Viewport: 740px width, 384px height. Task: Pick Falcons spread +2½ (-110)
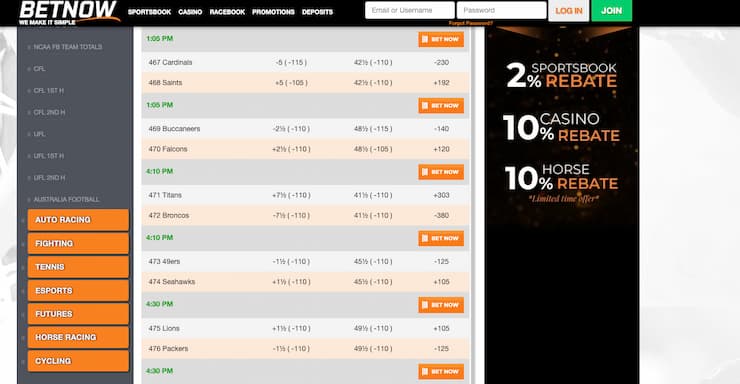(291, 149)
